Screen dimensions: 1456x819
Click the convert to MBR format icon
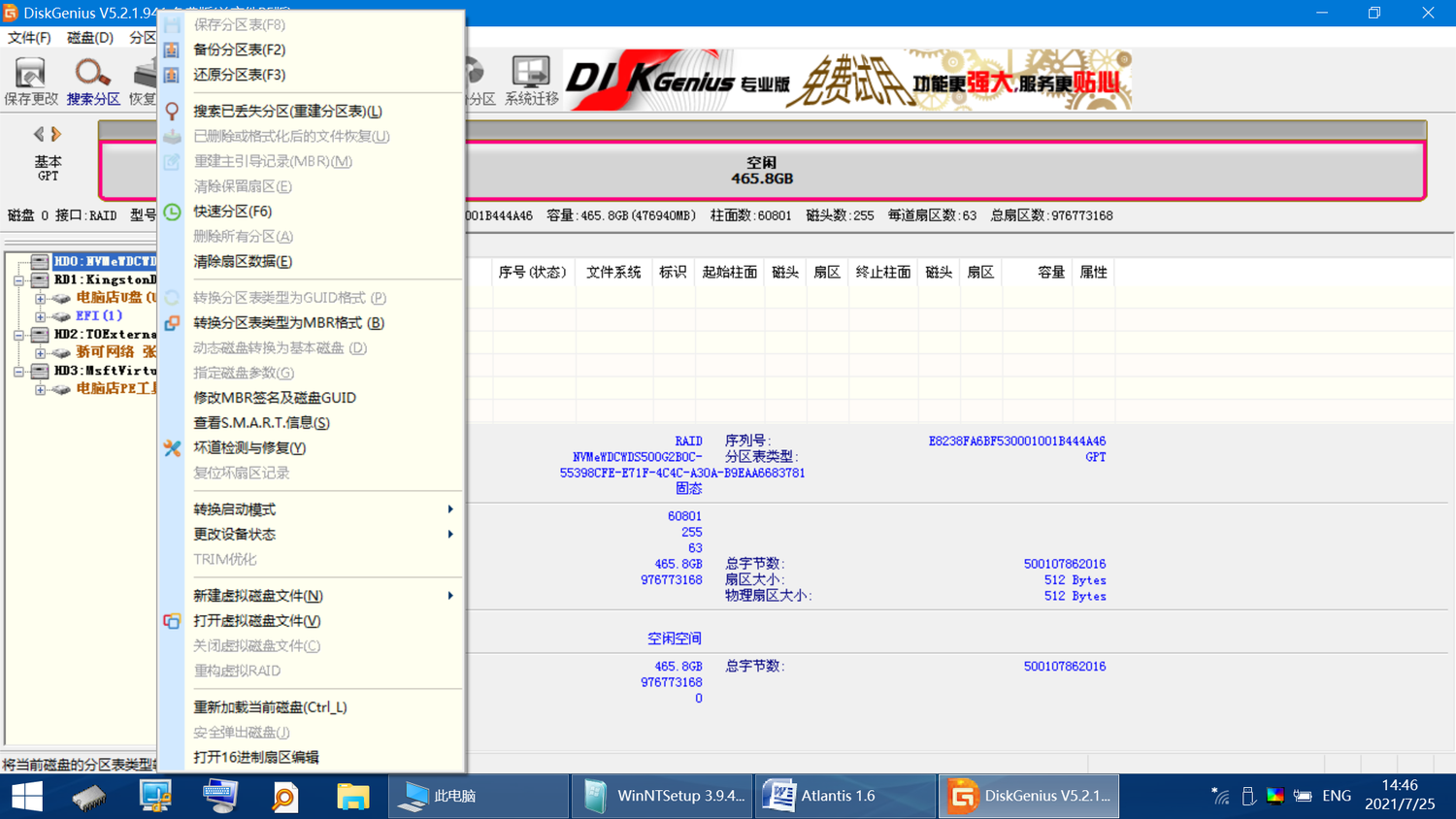pyautogui.click(x=172, y=323)
